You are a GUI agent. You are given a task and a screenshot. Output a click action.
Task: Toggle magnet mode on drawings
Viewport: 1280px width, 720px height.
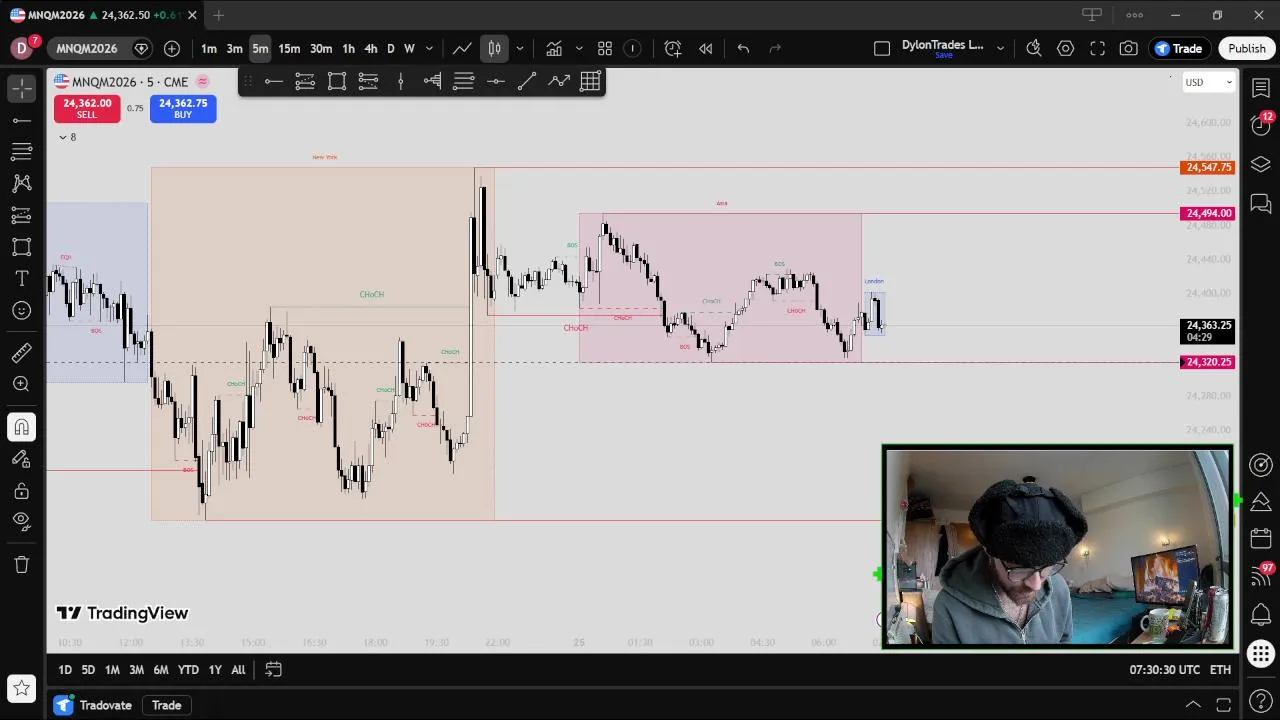click(21, 427)
